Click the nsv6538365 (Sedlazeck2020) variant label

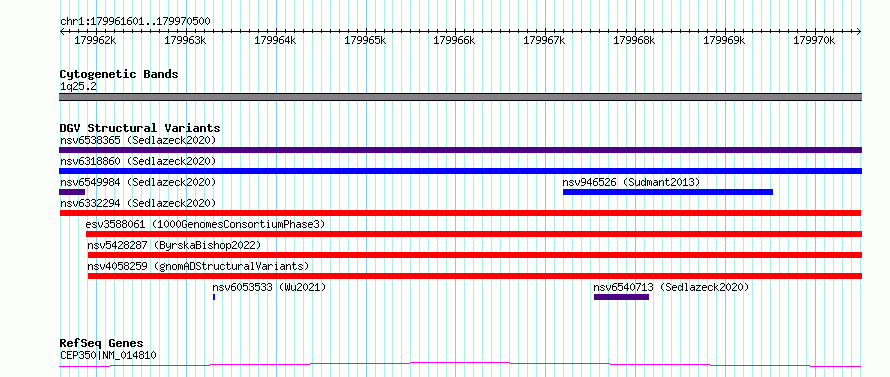click(x=138, y=140)
